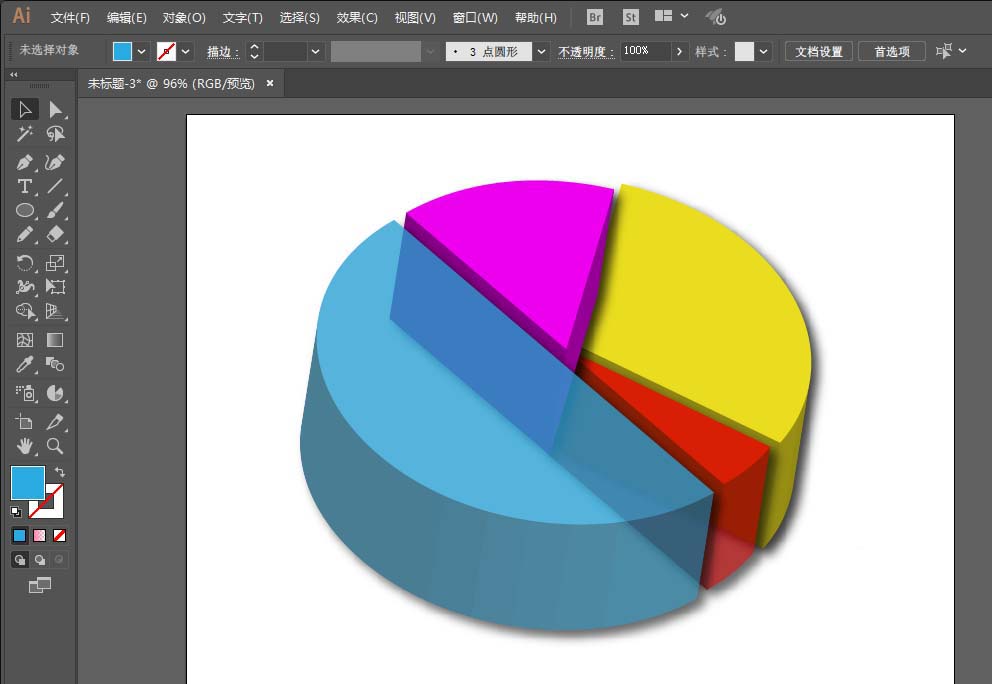
Task: Select the Gradient tool
Action: tap(55, 340)
